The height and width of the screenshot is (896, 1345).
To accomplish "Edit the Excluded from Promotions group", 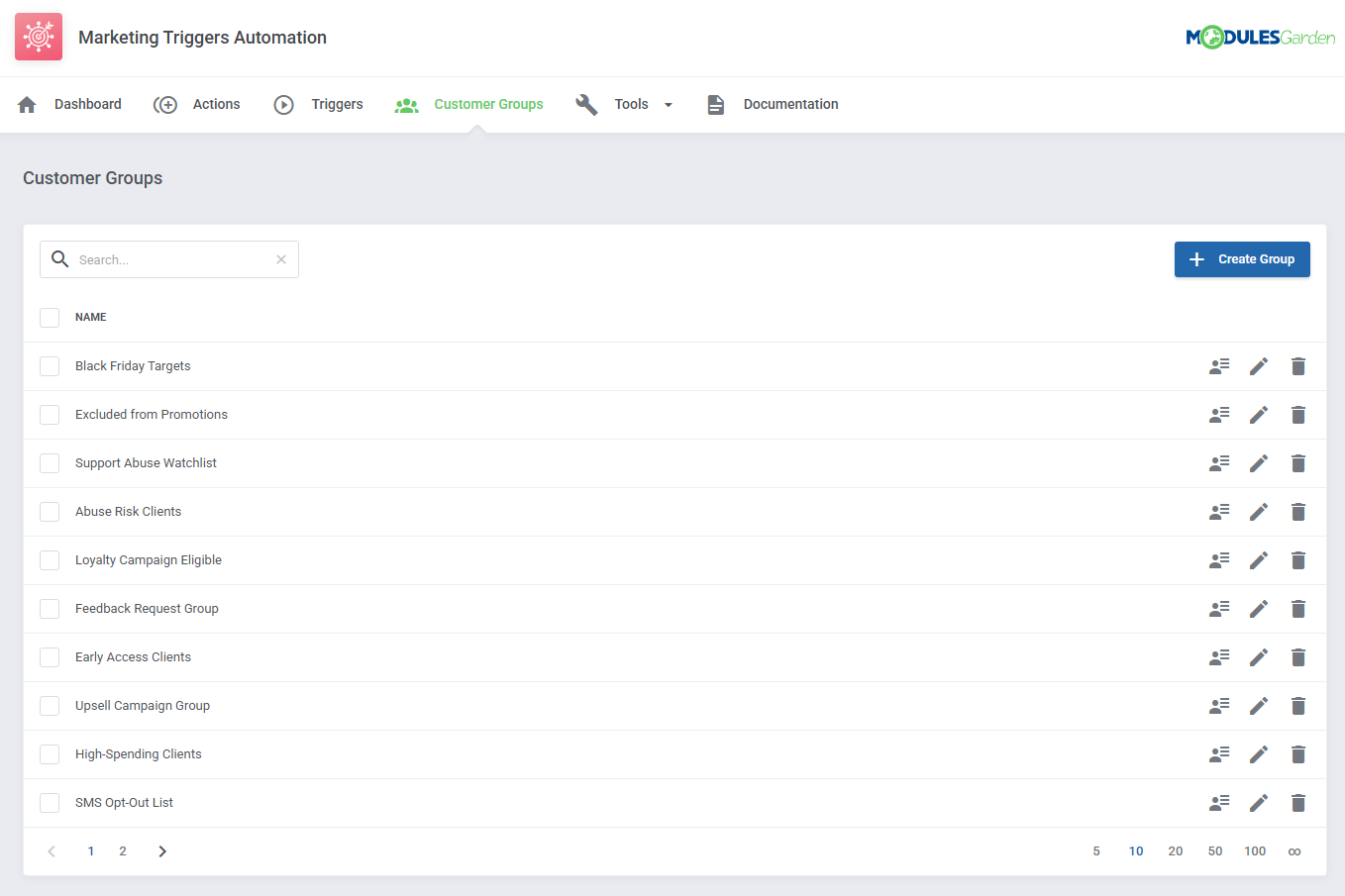I will pyautogui.click(x=1259, y=414).
